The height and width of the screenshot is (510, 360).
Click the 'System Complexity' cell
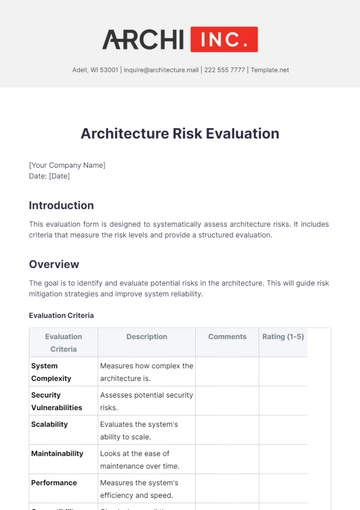pos(64,372)
